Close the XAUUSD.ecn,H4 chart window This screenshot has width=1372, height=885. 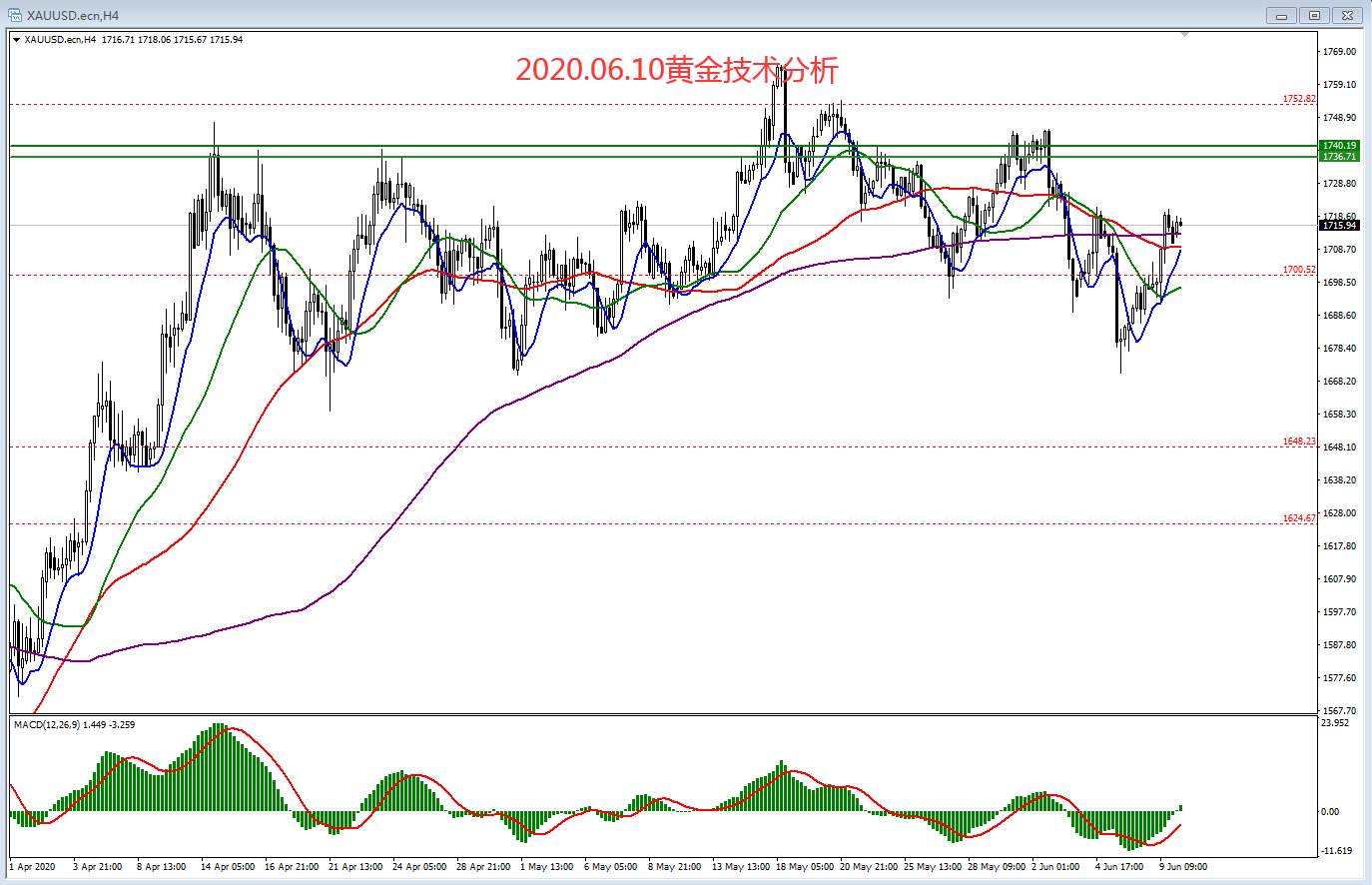1347,15
